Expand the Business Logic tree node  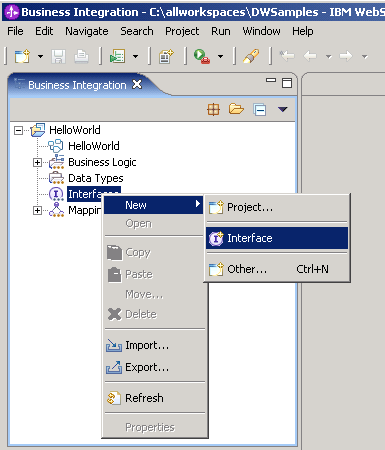(x=37, y=163)
